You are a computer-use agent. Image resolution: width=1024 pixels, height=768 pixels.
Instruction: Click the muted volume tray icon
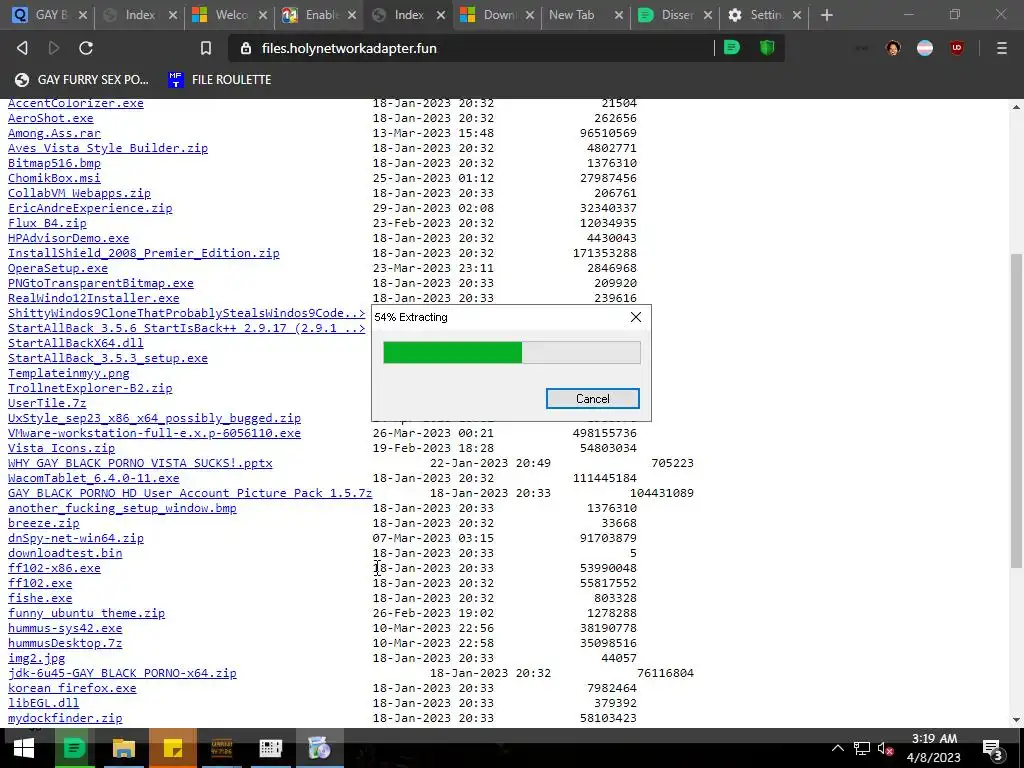[885, 749]
